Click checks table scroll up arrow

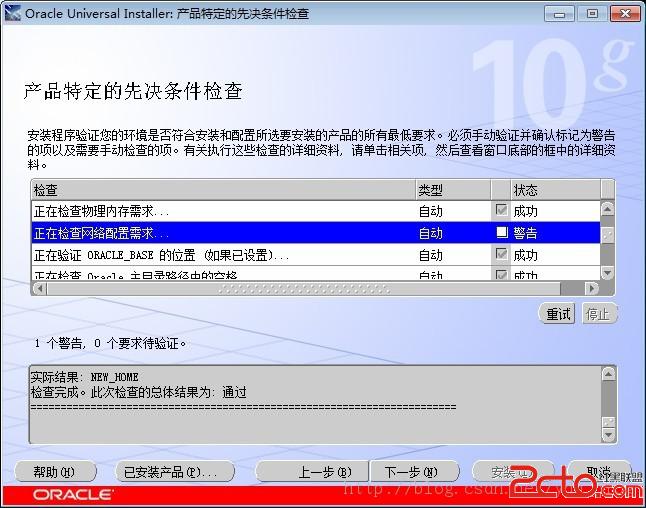click(607, 209)
